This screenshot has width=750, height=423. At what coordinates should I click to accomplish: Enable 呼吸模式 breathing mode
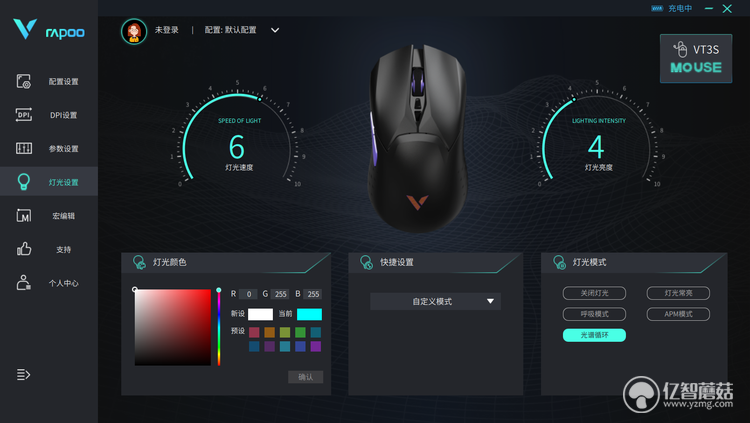click(594, 314)
